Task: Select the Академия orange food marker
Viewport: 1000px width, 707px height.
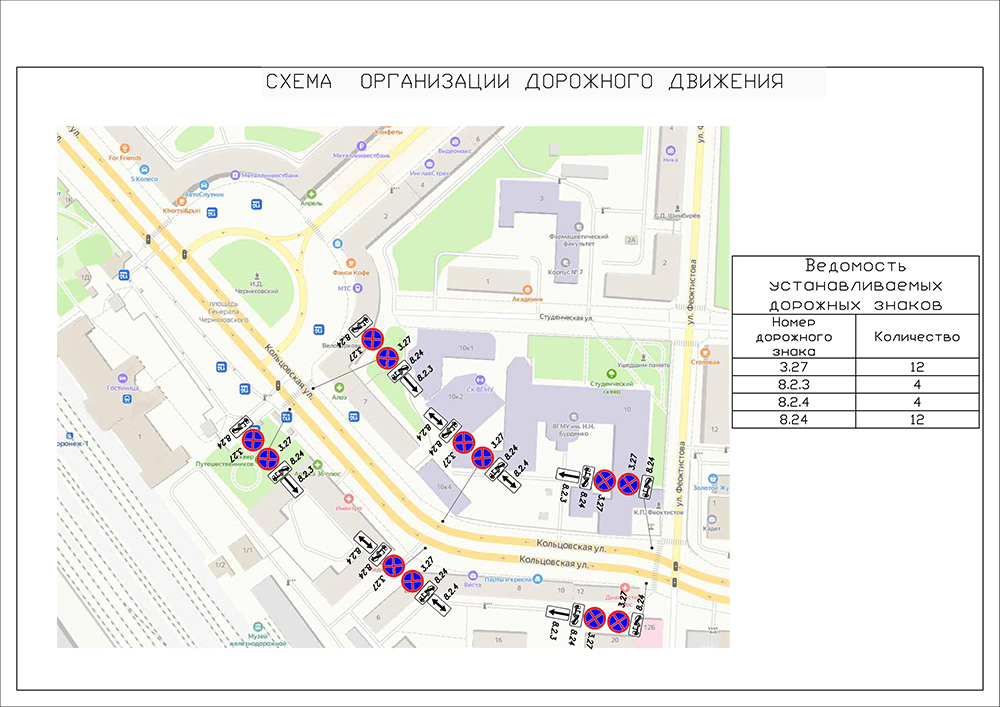Action: (527, 289)
